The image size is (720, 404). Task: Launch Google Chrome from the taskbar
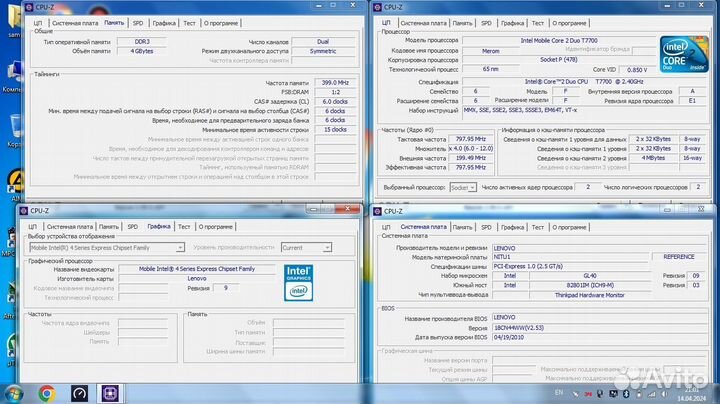(x=47, y=393)
